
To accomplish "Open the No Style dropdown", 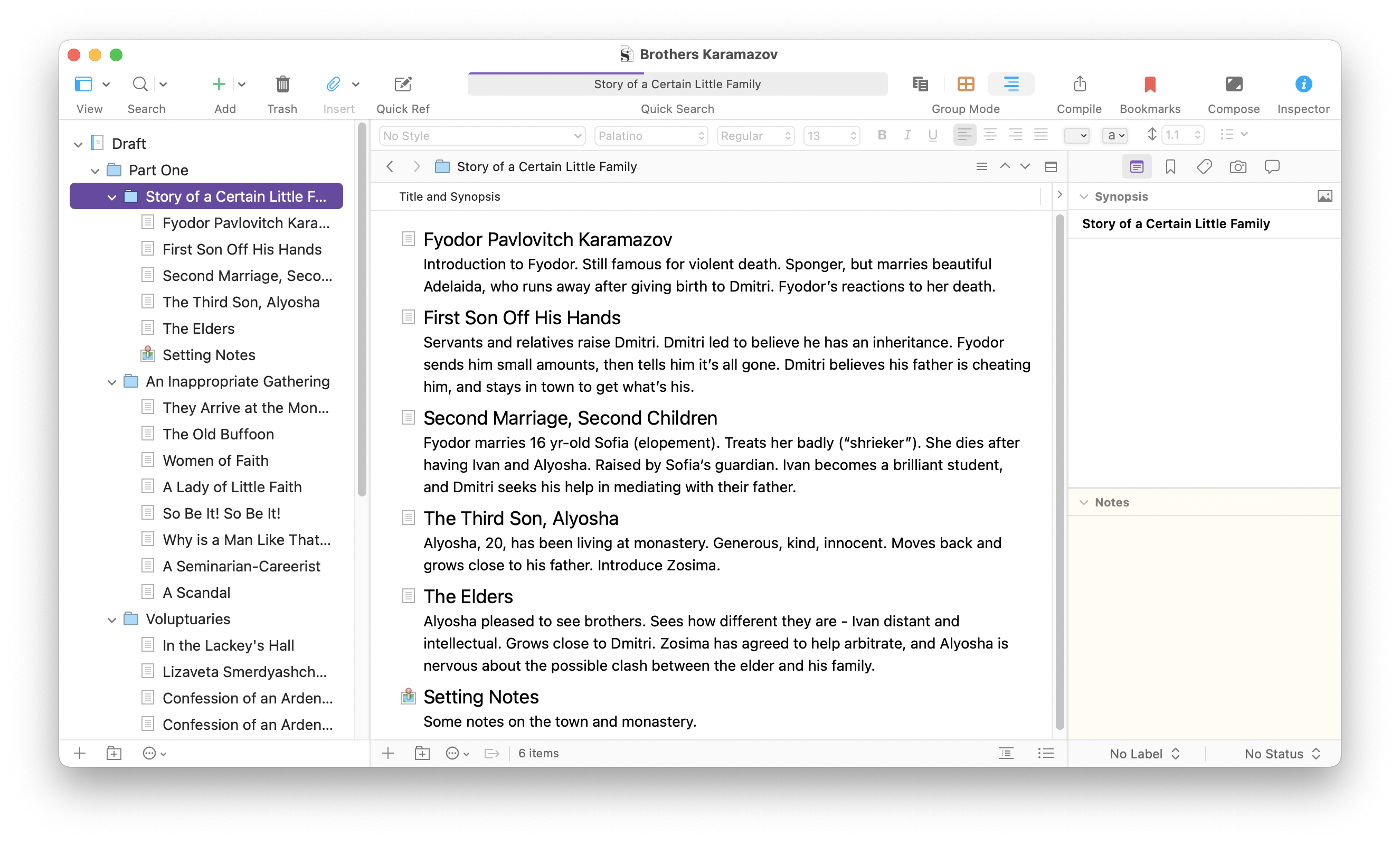I will click(481, 135).
